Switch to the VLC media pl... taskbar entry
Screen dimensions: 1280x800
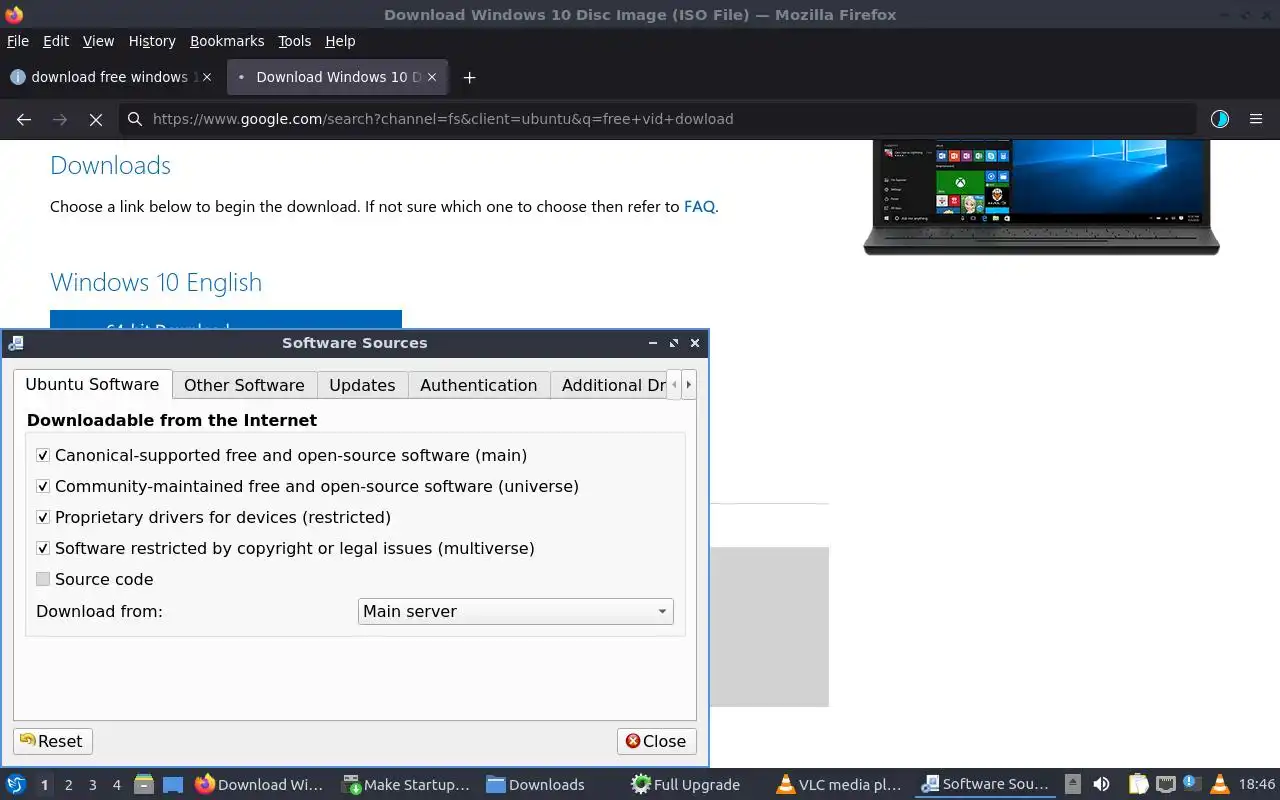click(x=839, y=785)
